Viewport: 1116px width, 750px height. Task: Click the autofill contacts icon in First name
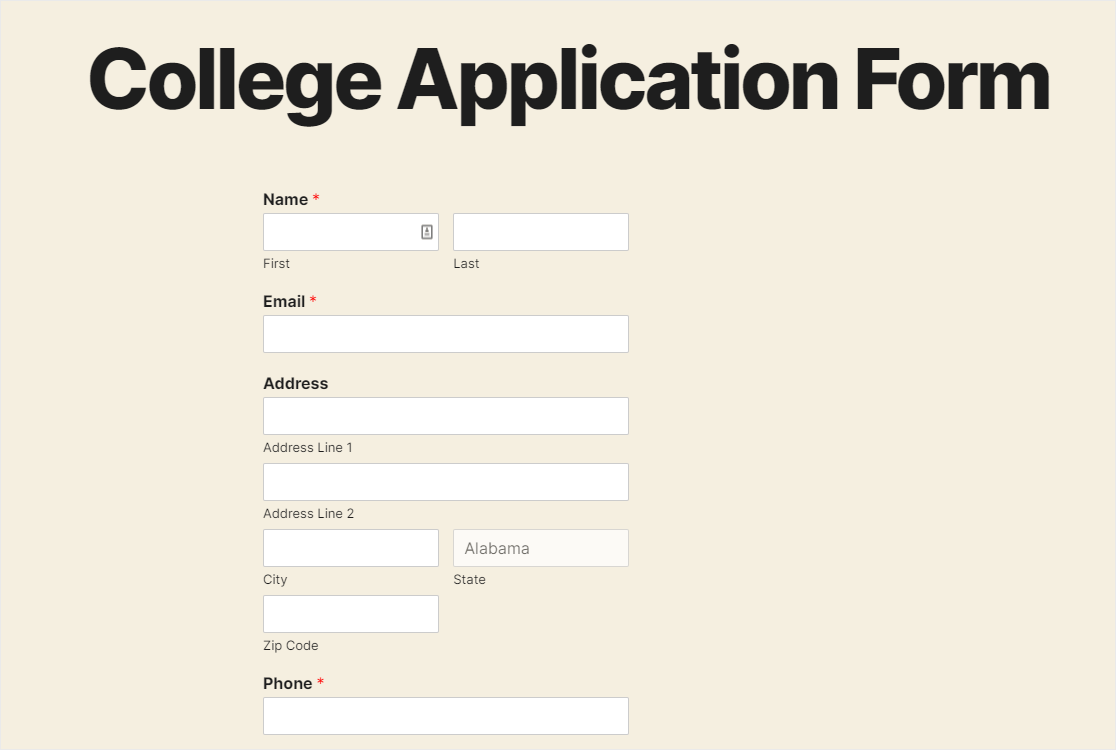pyautogui.click(x=427, y=232)
